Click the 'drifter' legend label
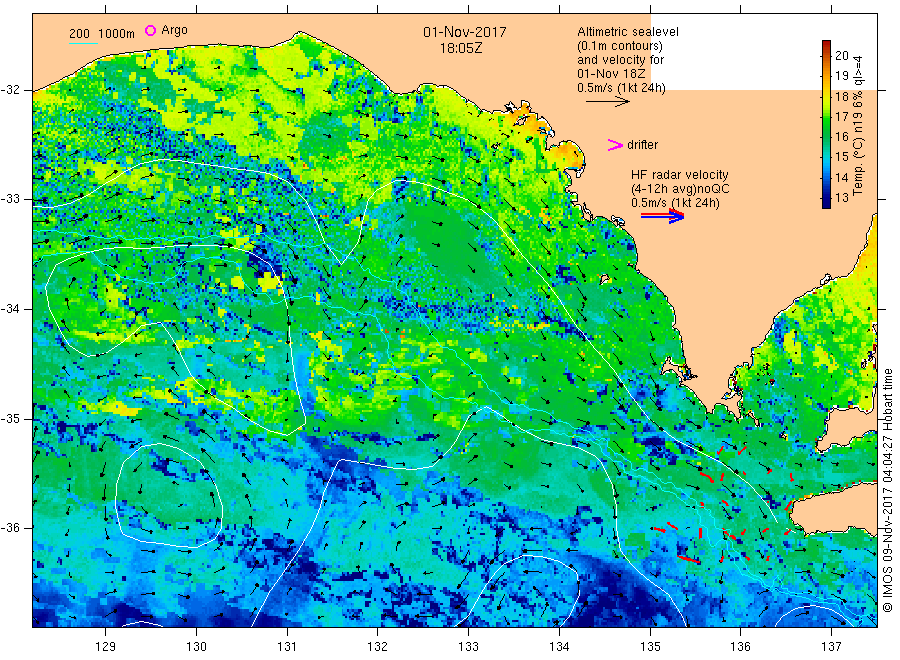 pyautogui.click(x=642, y=145)
